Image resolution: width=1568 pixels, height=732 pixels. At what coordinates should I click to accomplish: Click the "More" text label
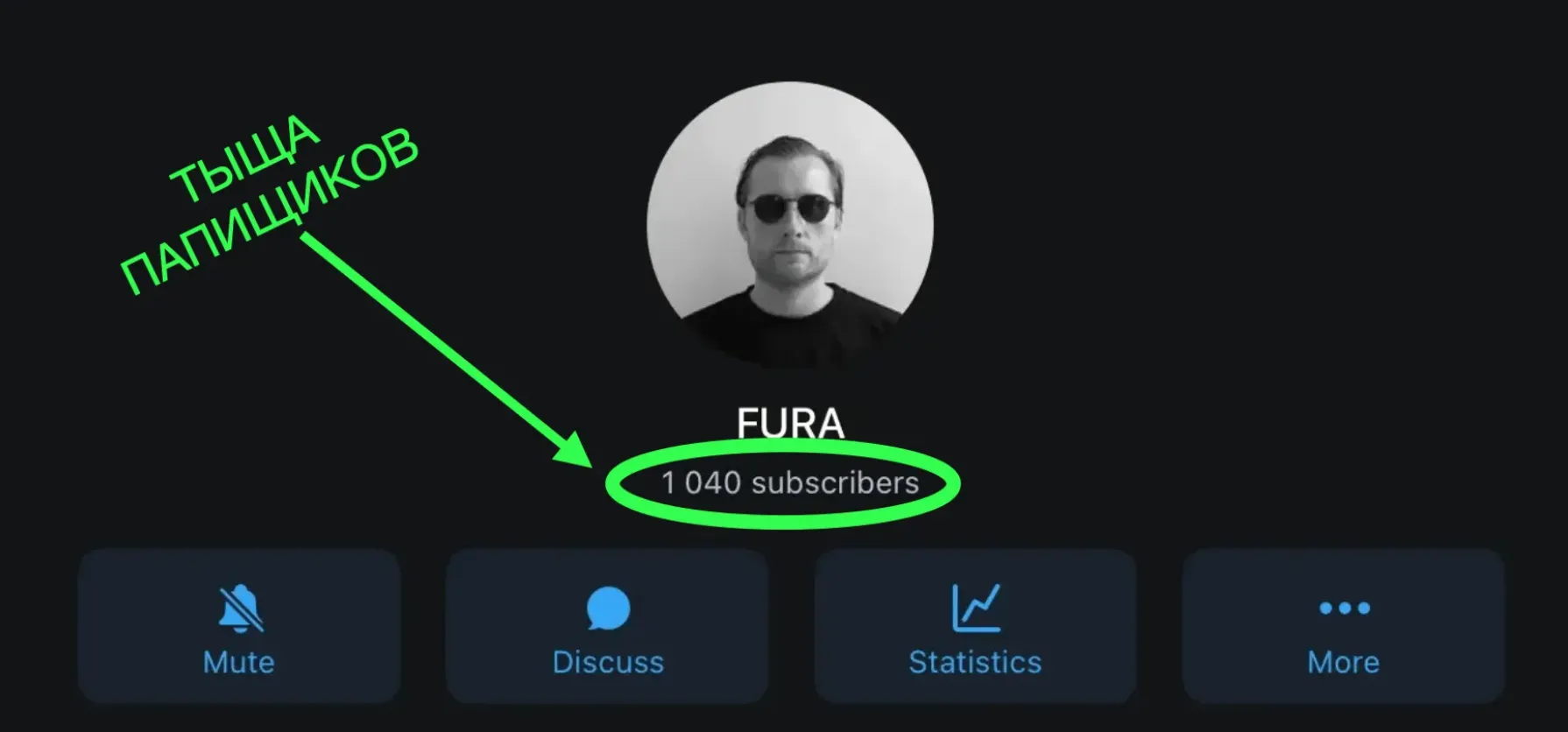coord(1344,662)
